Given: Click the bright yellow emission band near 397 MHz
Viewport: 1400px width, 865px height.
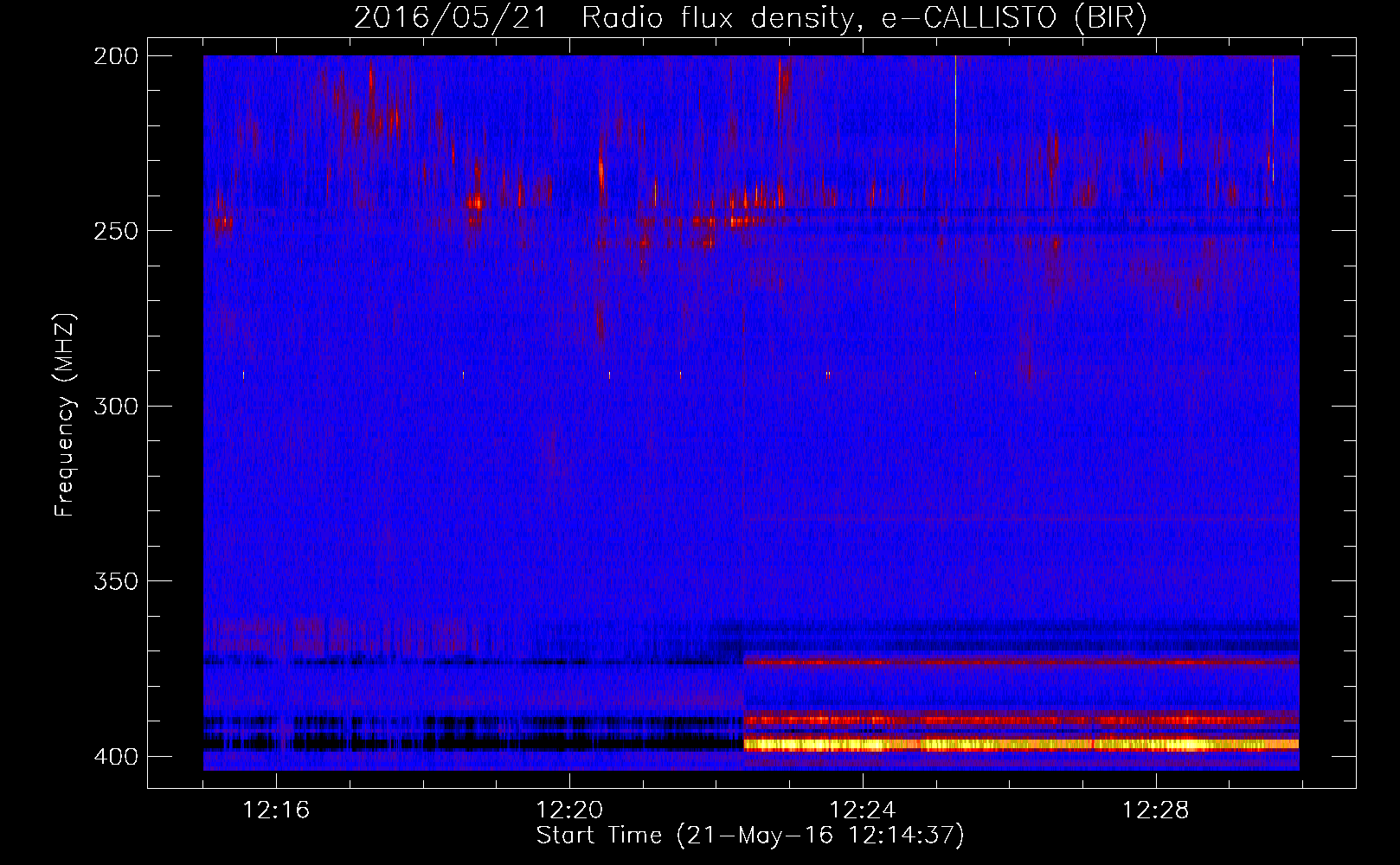Looking at the screenshot, I should [x=1021, y=744].
